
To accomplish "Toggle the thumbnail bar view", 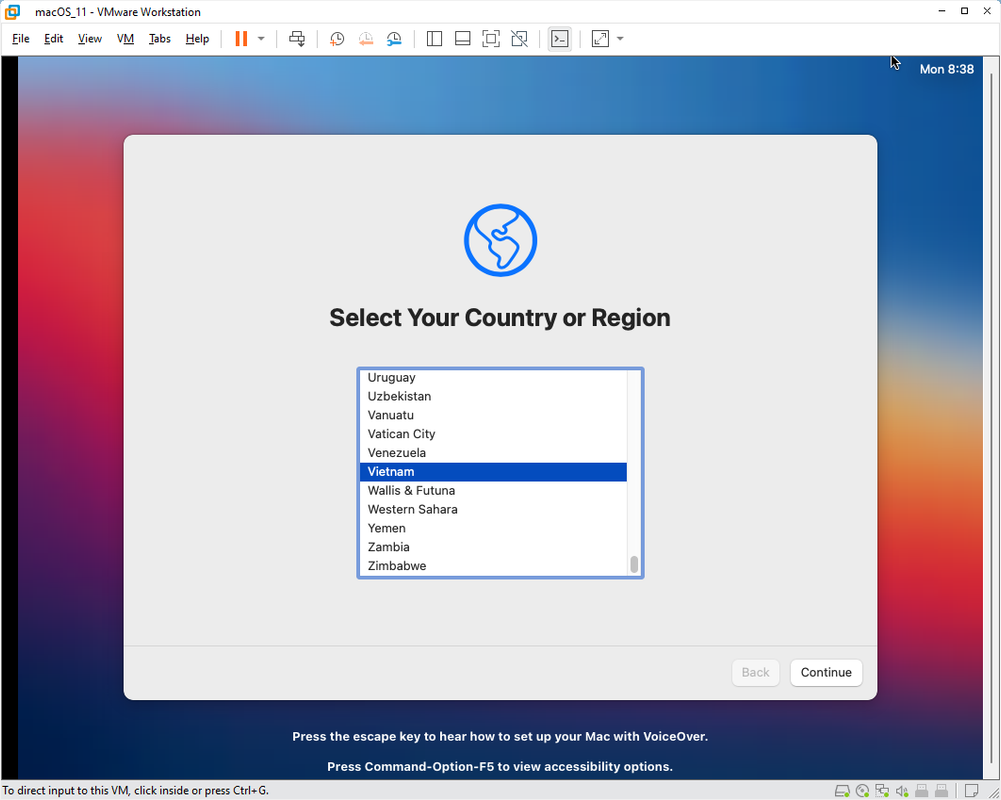I will click(462, 39).
